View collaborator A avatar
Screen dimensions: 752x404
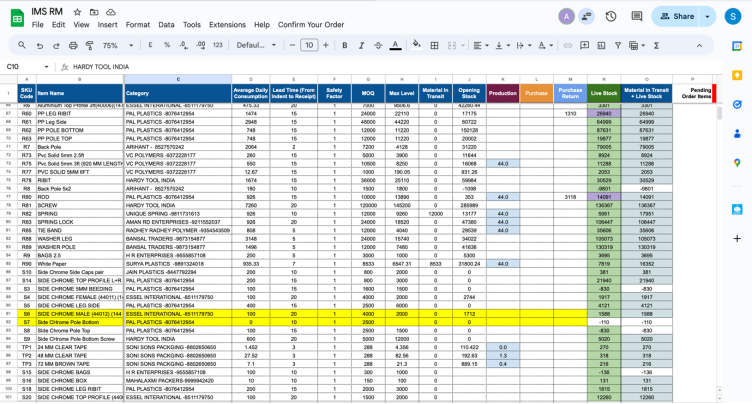566,16
